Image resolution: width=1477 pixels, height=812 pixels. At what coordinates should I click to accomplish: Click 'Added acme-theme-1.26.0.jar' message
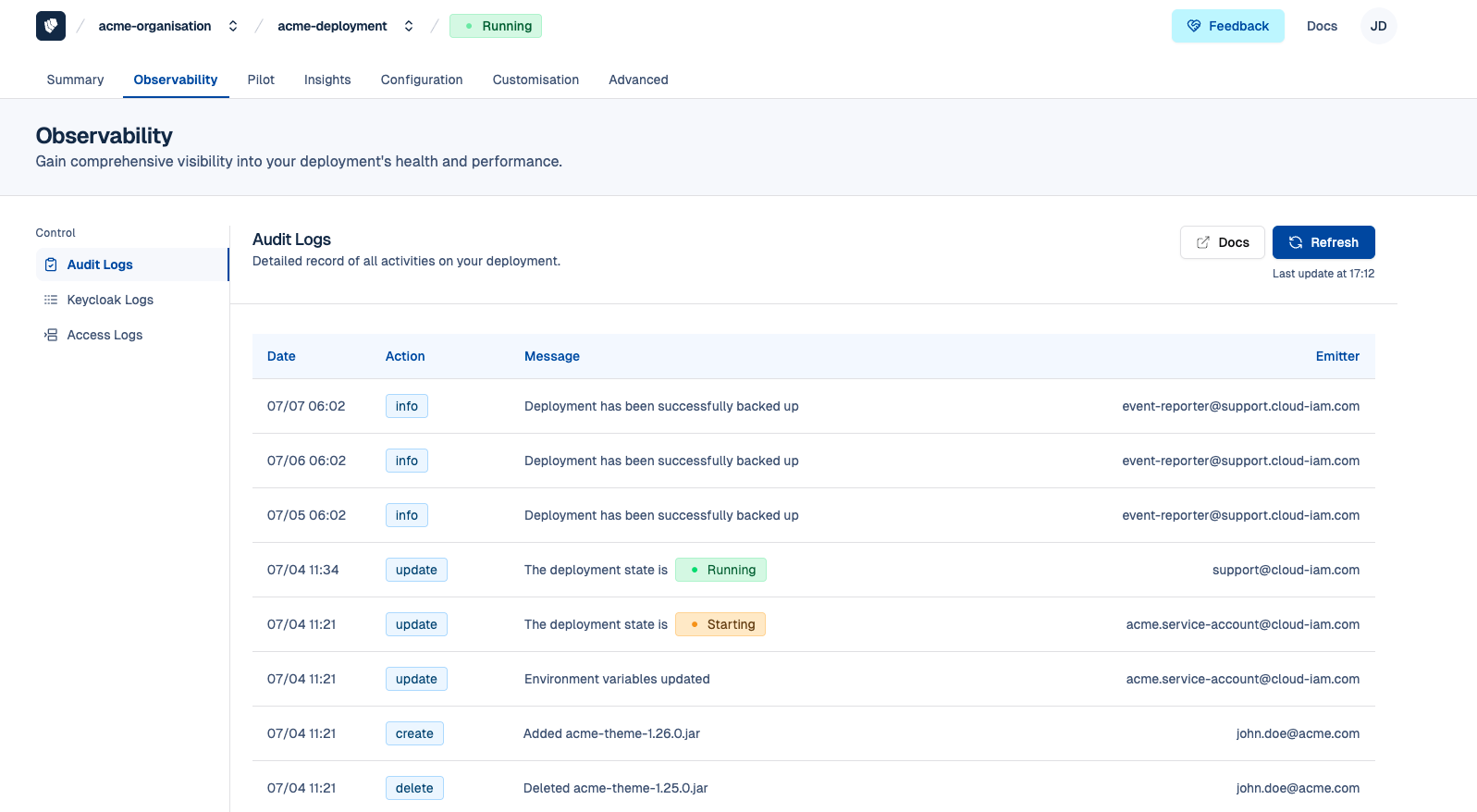(611, 733)
